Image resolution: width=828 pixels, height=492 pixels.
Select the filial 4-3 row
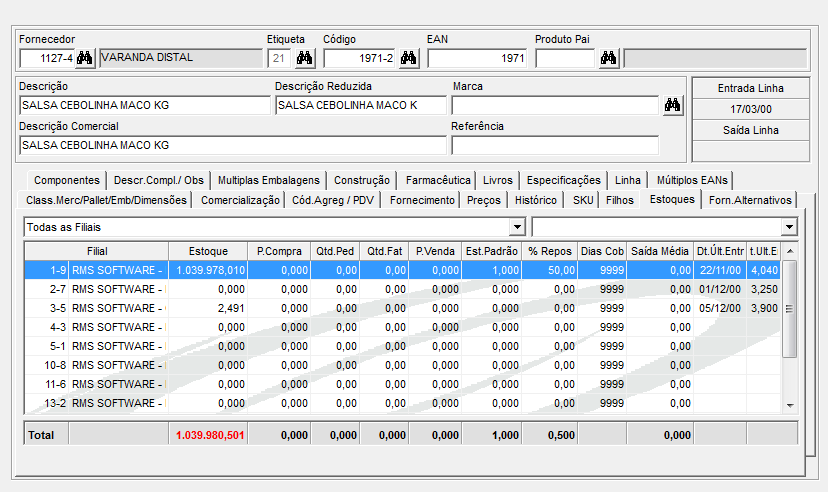[402, 327]
